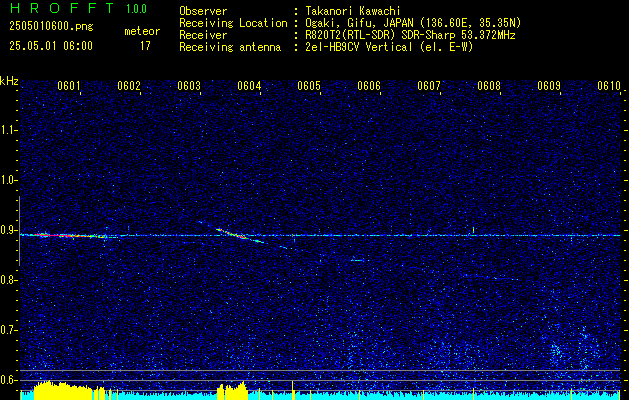This screenshot has width=629, height=400.
Task: Click the diagonal meteor echo trace near 0604
Action: (x=240, y=236)
